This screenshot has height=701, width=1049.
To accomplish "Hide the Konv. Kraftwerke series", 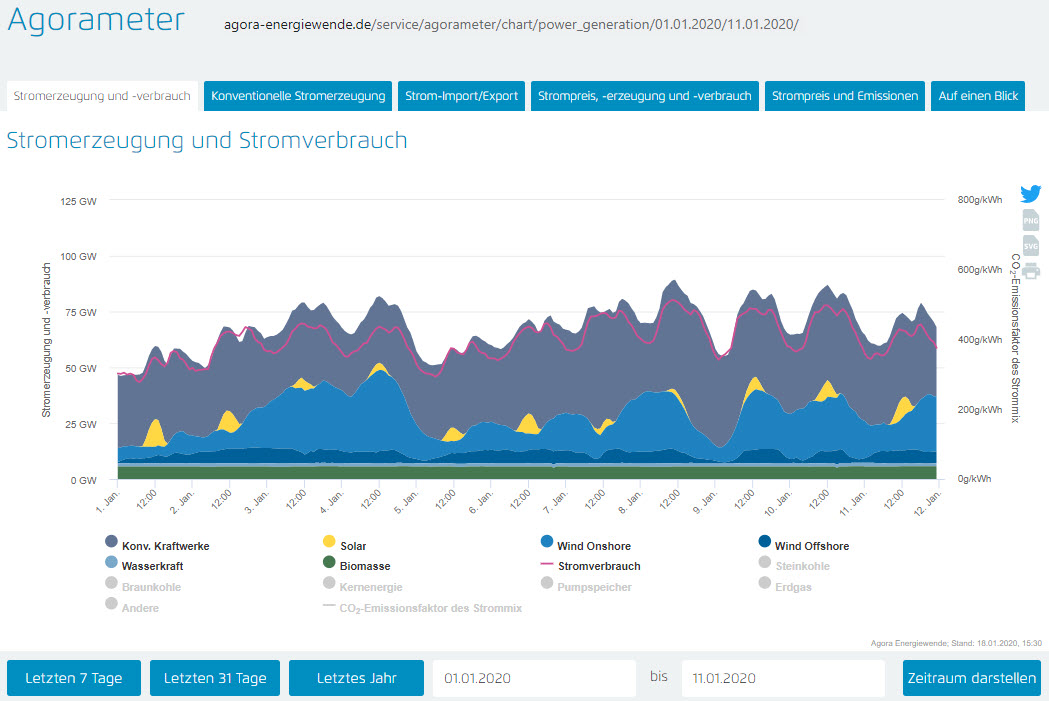I will 165,546.
